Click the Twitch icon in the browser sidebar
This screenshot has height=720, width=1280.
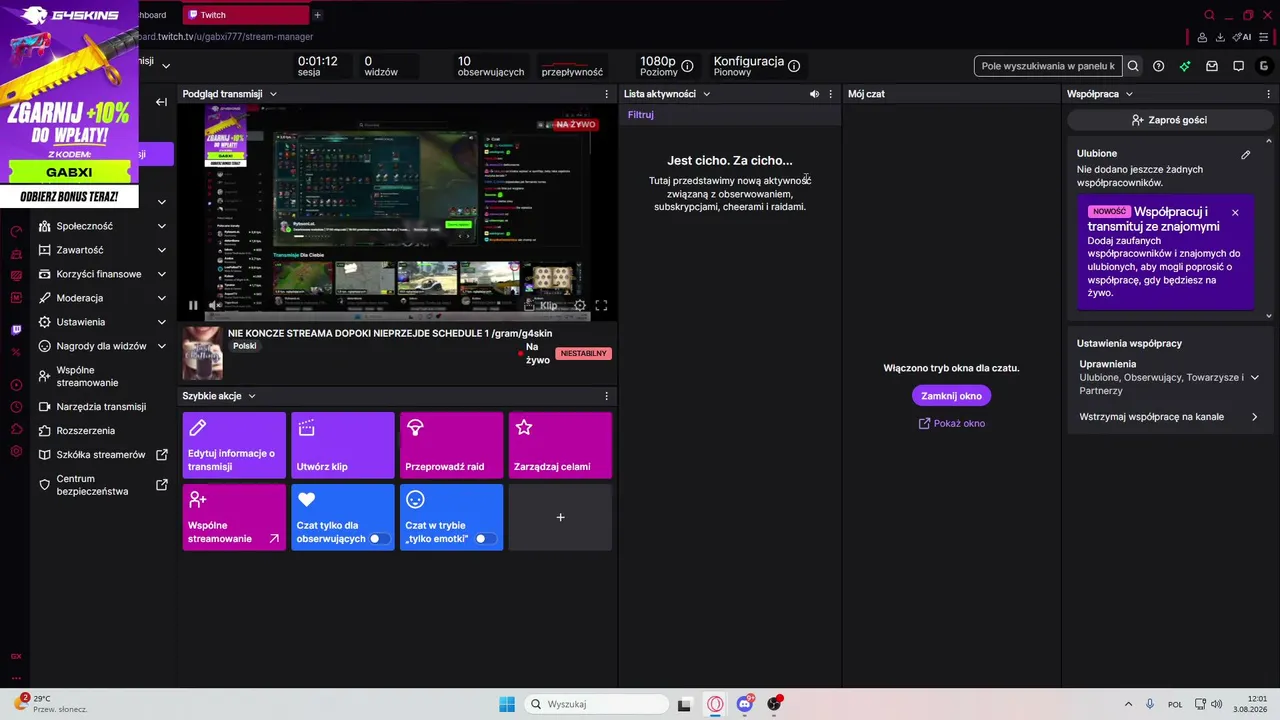pyautogui.click(x=16, y=330)
